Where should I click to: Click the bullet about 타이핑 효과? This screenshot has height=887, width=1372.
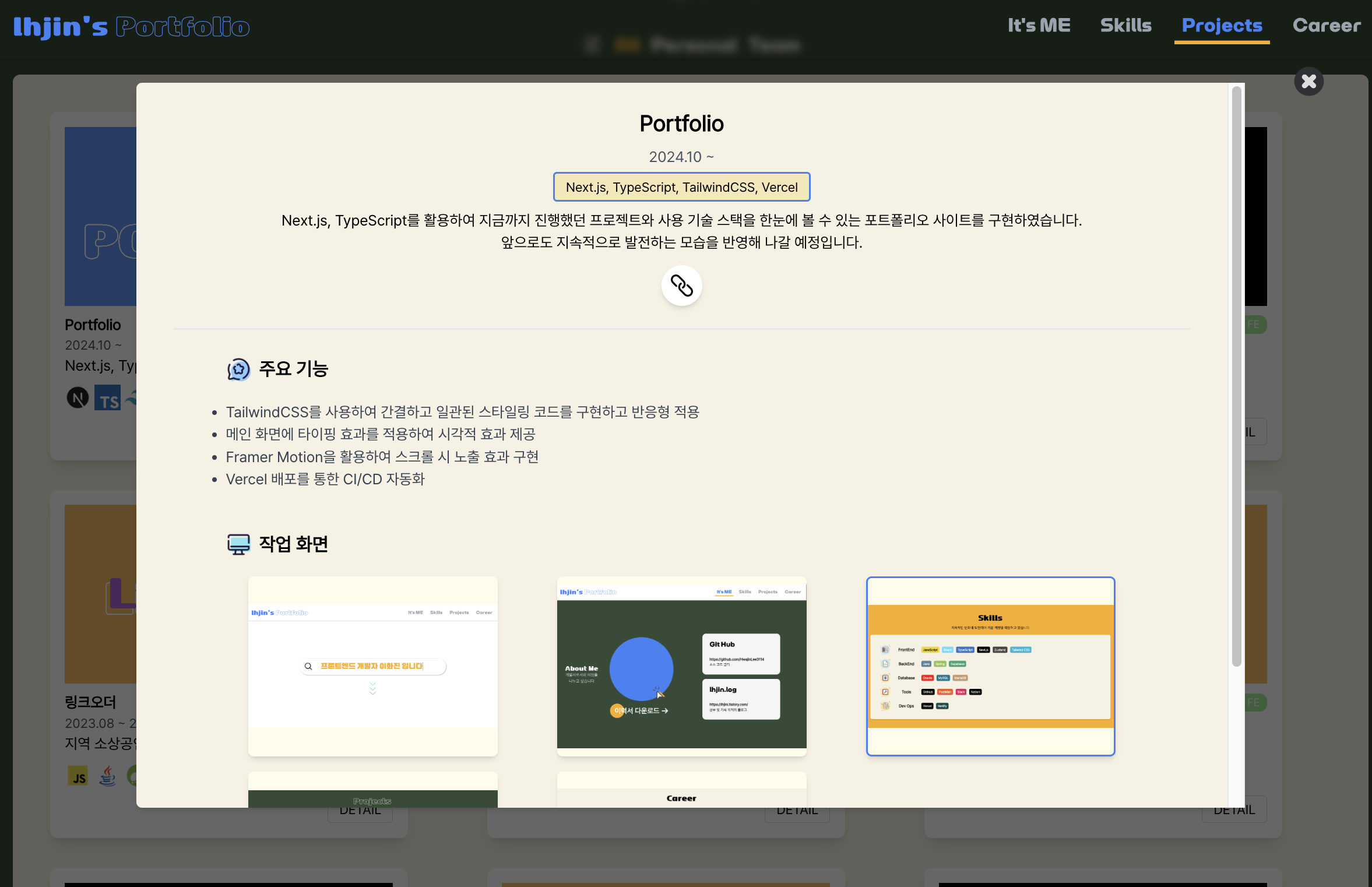(x=380, y=434)
